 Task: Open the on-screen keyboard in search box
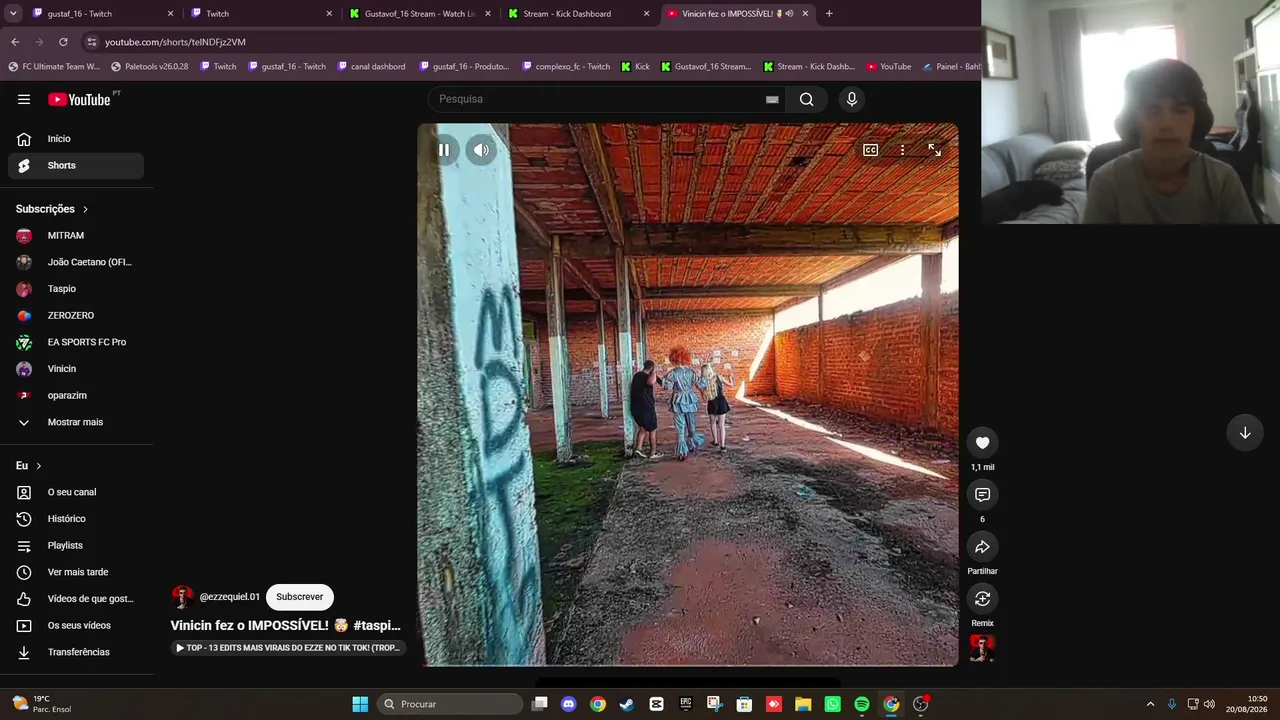pos(772,99)
